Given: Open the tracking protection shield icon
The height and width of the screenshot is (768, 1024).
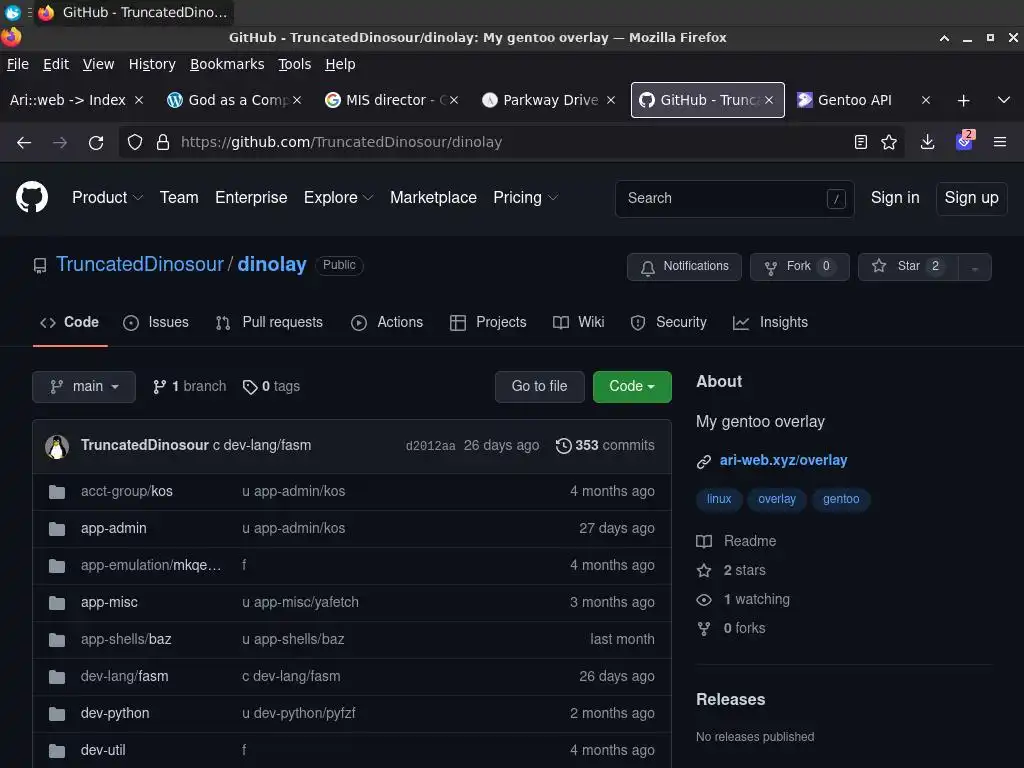Looking at the screenshot, I should click(135, 142).
